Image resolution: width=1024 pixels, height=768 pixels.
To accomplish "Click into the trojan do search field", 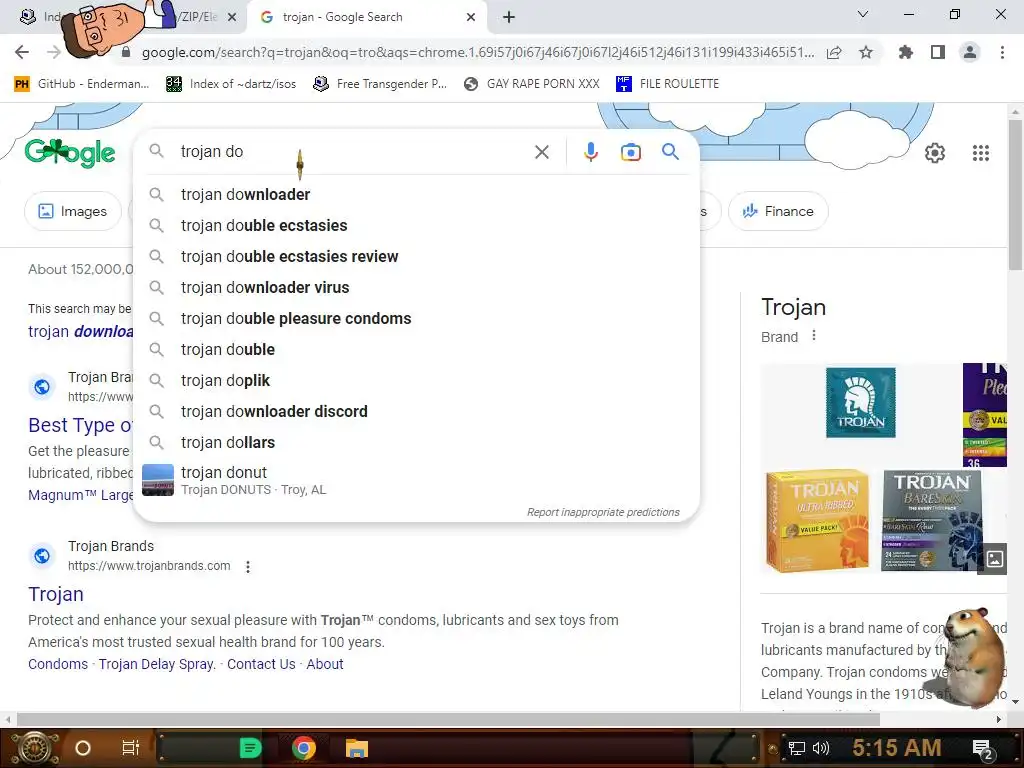I will point(353,152).
